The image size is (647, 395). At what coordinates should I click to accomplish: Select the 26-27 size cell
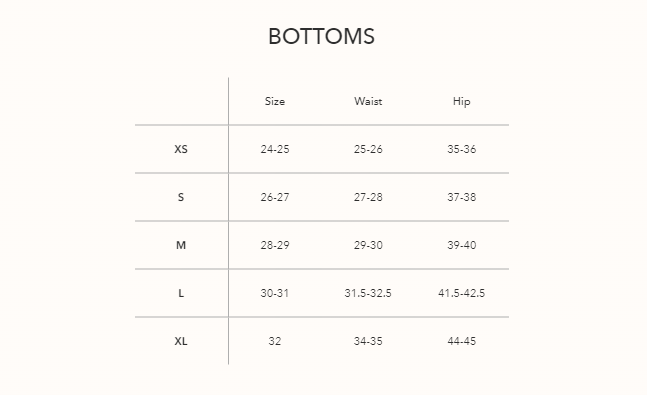coord(275,197)
